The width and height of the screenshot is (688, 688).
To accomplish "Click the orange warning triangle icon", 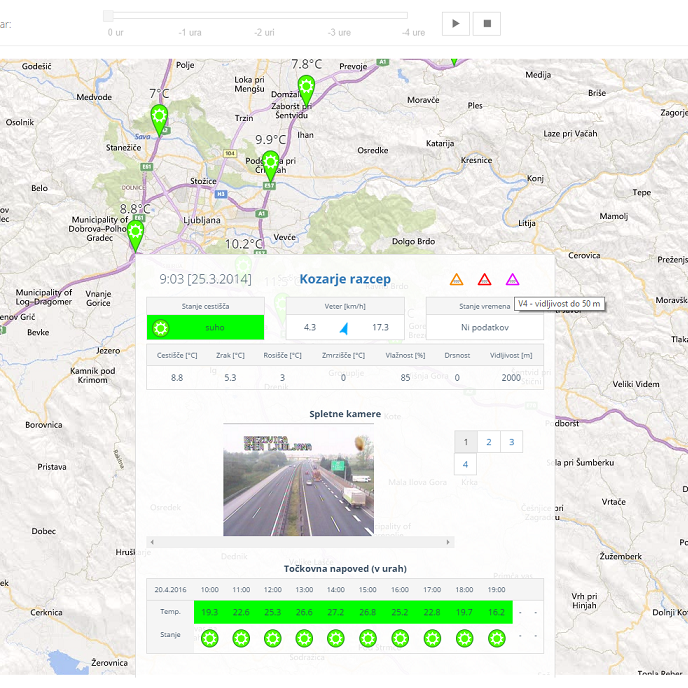I will (456, 280).
